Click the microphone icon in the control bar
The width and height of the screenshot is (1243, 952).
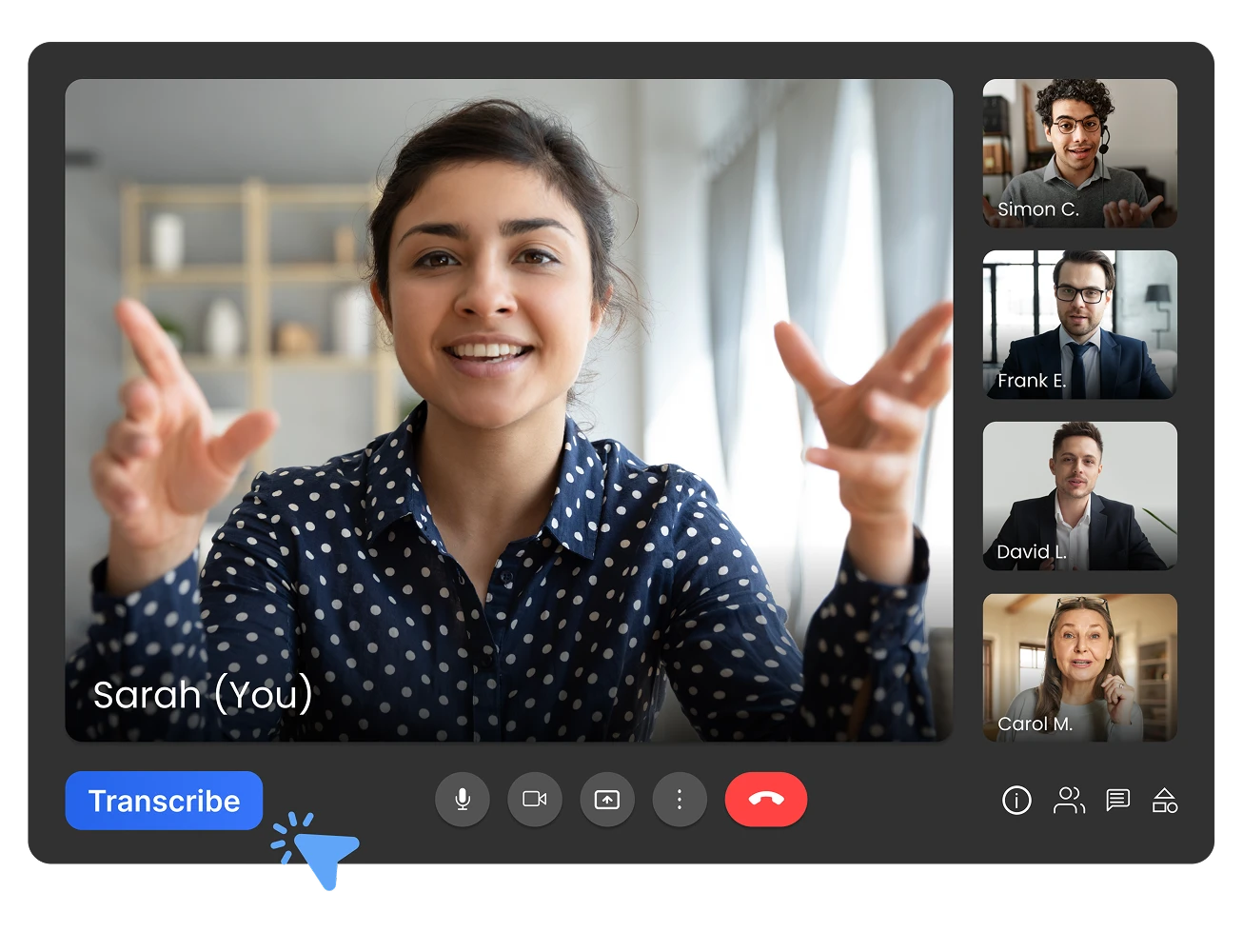pos(463,800)
